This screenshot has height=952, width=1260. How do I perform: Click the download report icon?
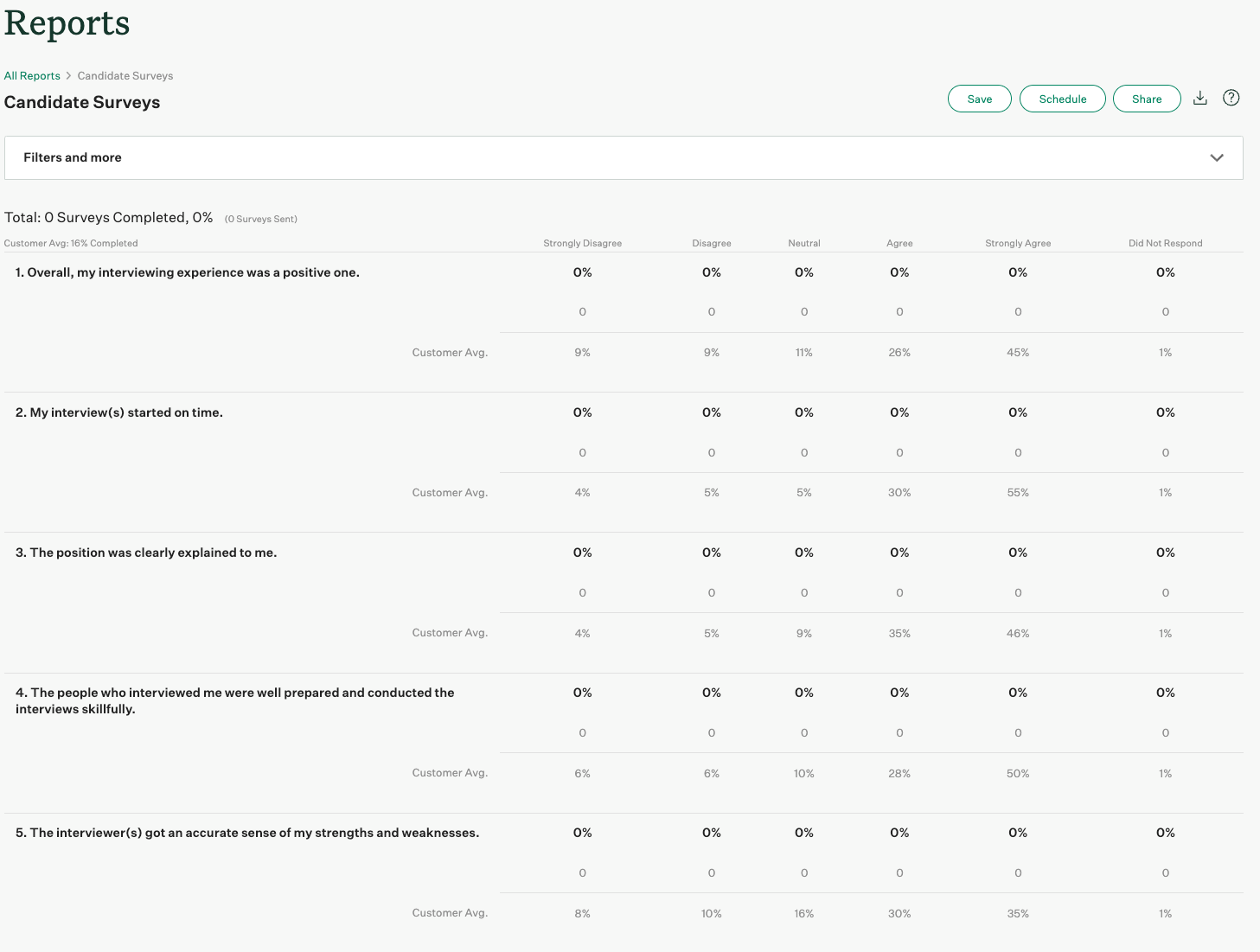click(x=1199, y=99)
